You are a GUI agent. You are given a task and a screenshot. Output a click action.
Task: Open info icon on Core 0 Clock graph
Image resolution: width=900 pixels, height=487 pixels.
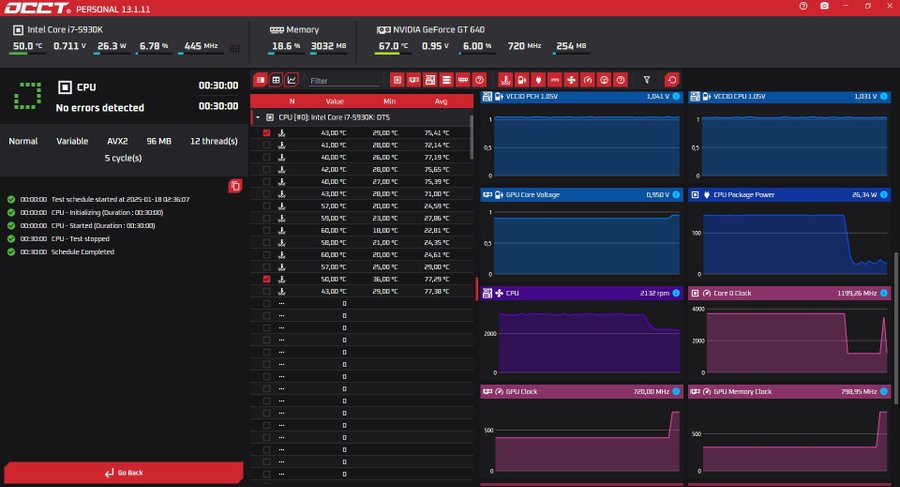coord(884,293)
